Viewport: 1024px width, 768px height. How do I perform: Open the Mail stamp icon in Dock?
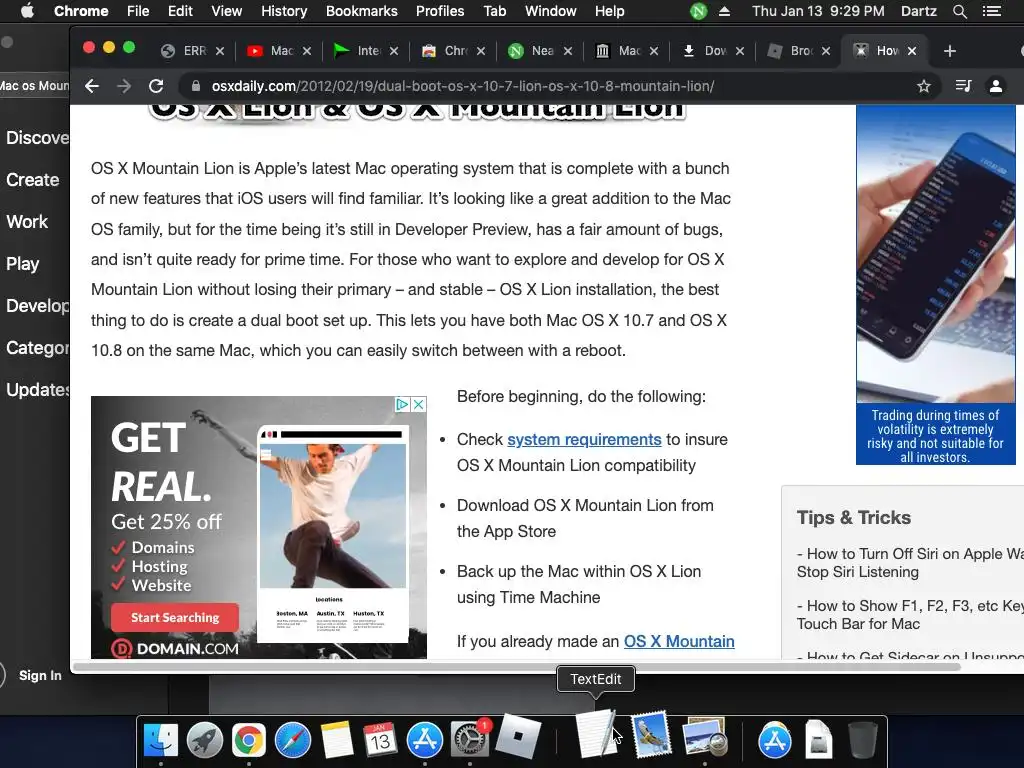click(x=651, y=735)
